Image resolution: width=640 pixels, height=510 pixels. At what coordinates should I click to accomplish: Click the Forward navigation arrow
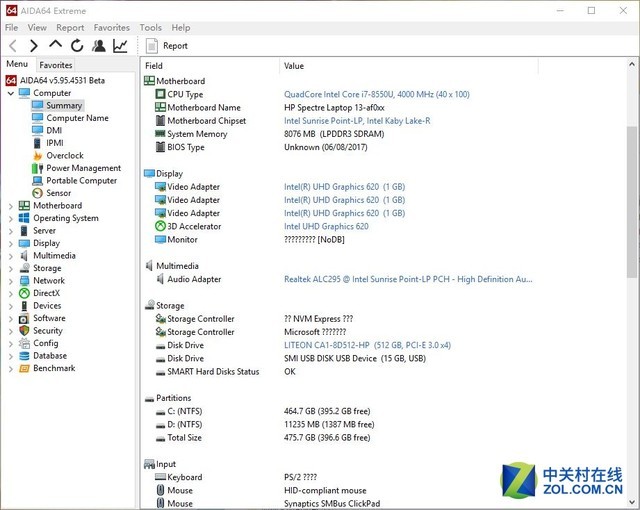pyautogui.click(x=34, y=46)
